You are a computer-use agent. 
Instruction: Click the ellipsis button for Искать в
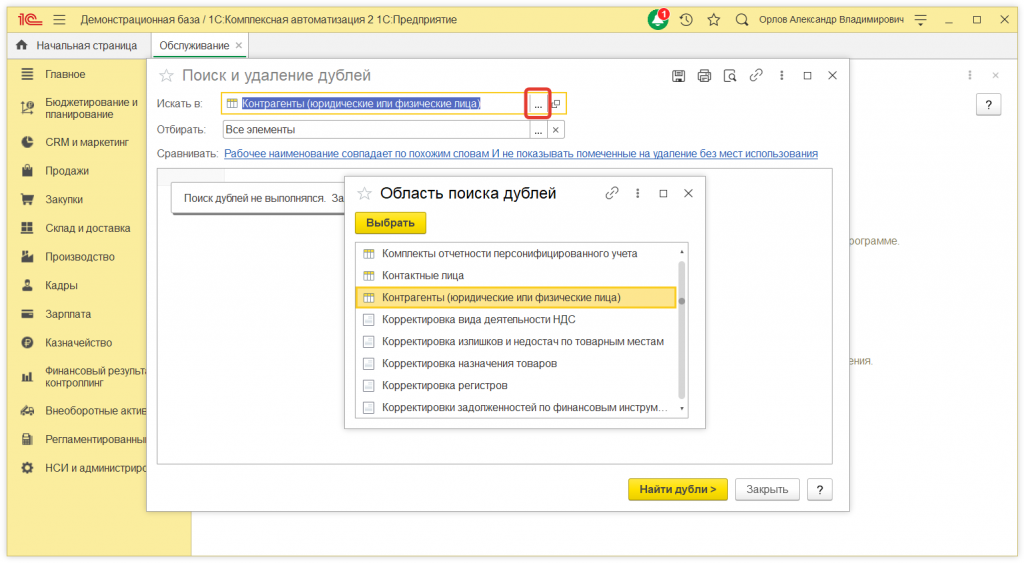[538, 104]
